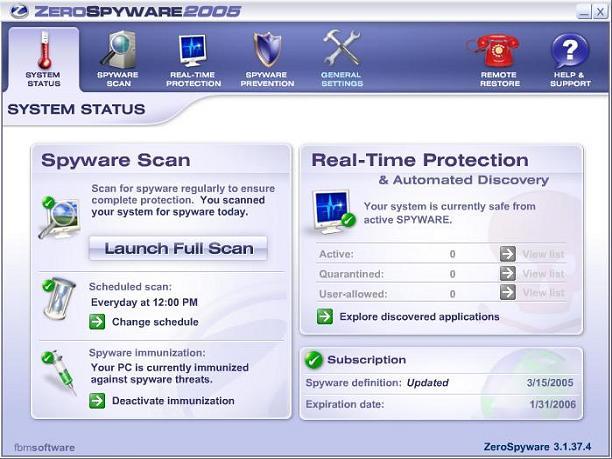Click the Subscription green checkmark icon

314,360
